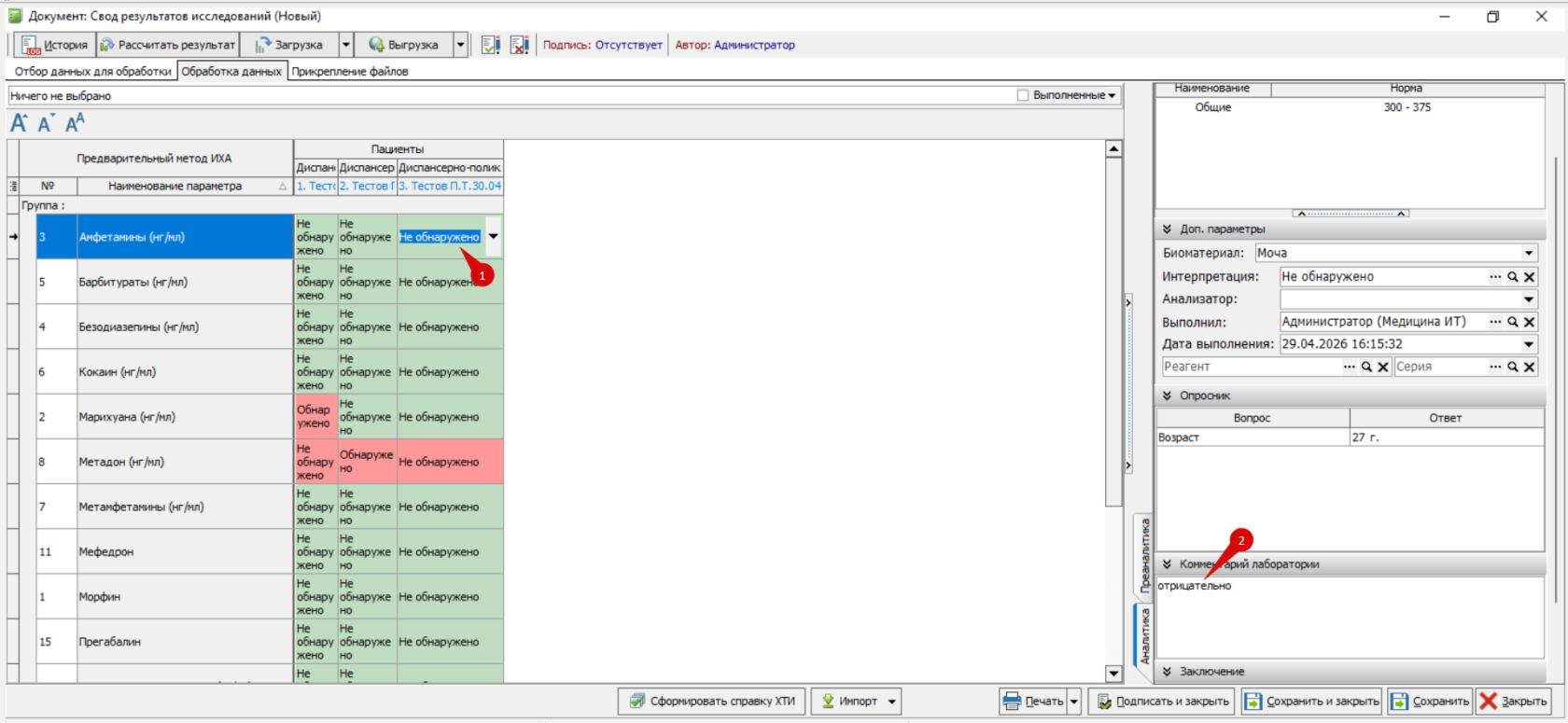Viewport: 1568px width, 723px height.
Task: Open the Печать dropdown arrow
Action: 1074,702
